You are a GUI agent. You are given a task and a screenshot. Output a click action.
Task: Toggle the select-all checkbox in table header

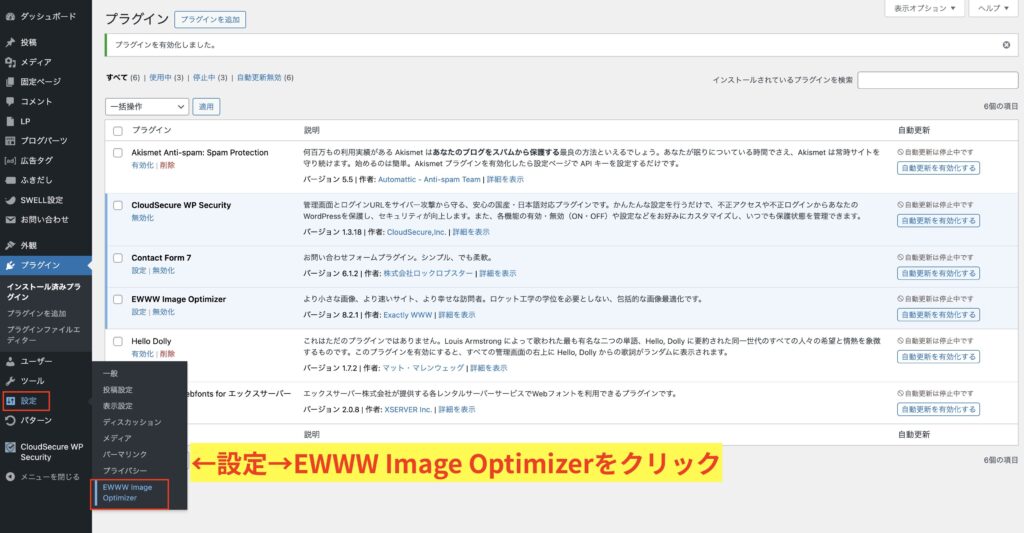point(118,131)
